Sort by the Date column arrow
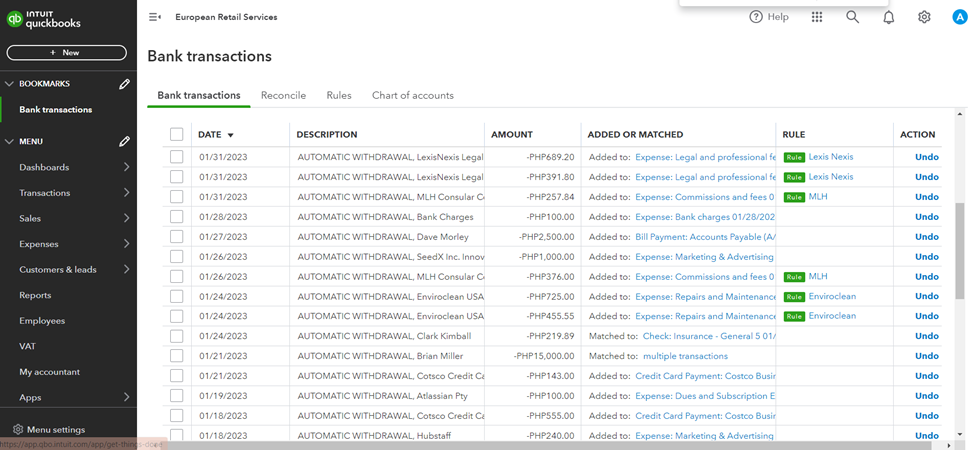 point(230,135)
